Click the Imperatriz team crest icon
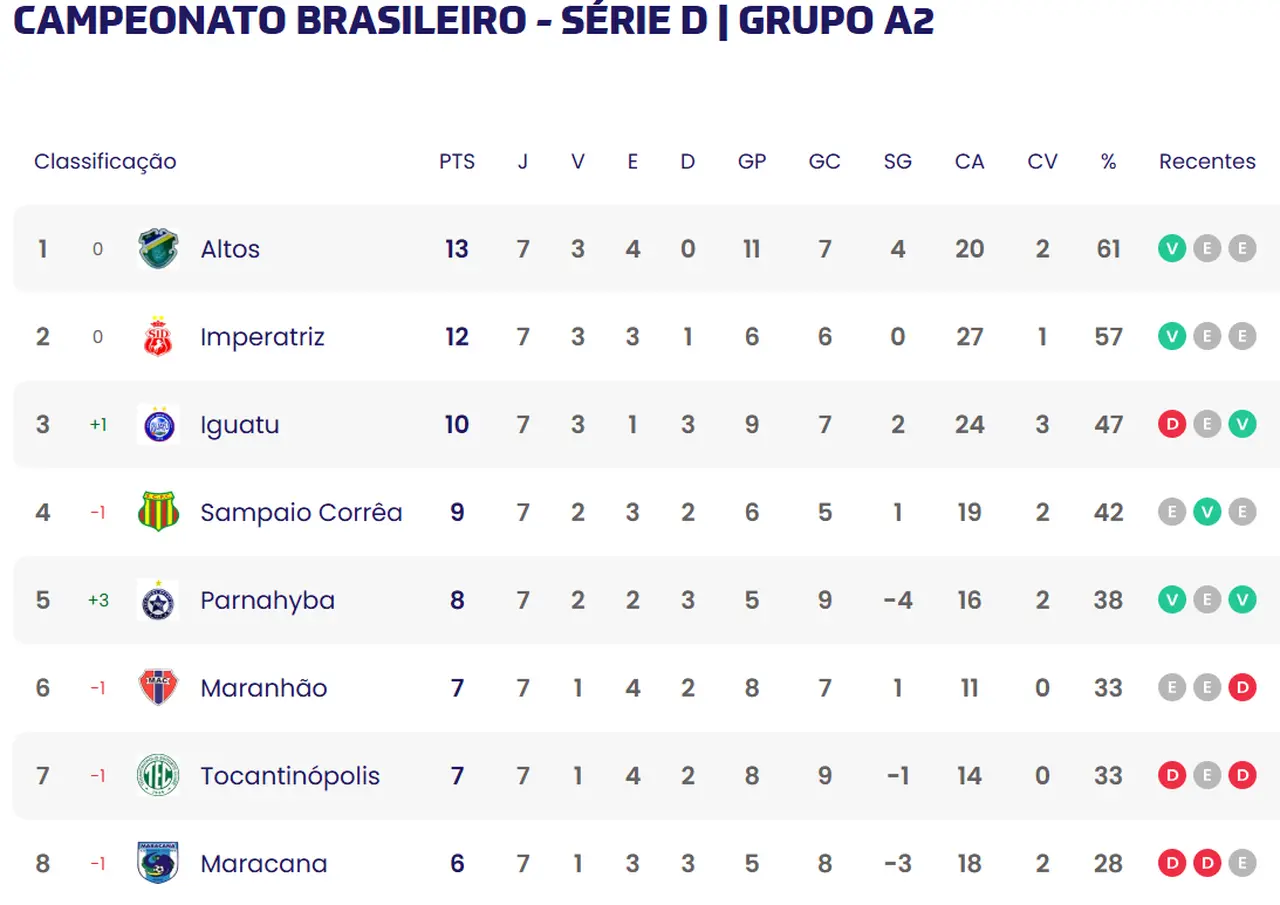This screenshot has width=1280, height=905. pyautogui.click(x=158, y=337)
